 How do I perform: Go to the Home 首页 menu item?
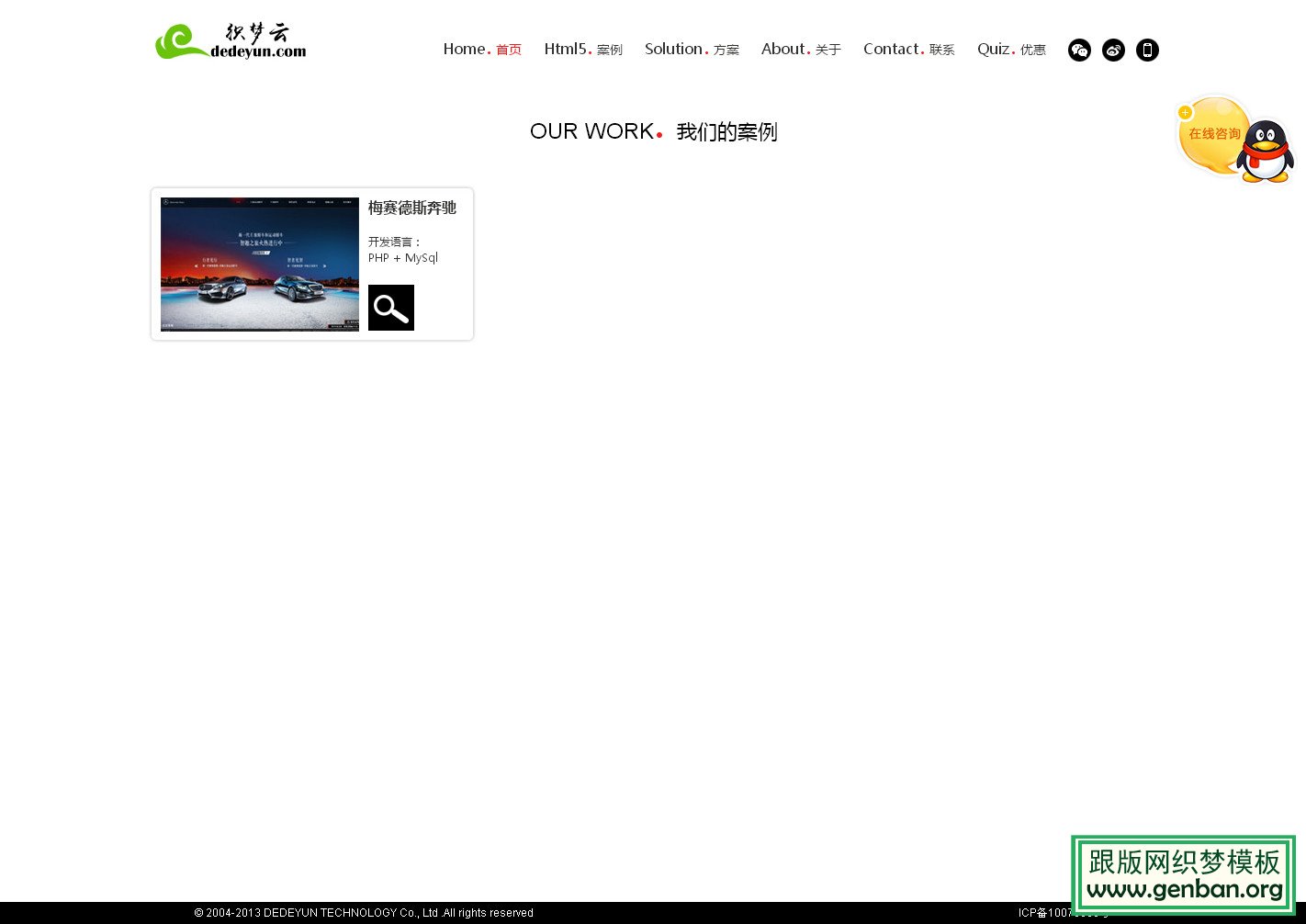(482, 50)
